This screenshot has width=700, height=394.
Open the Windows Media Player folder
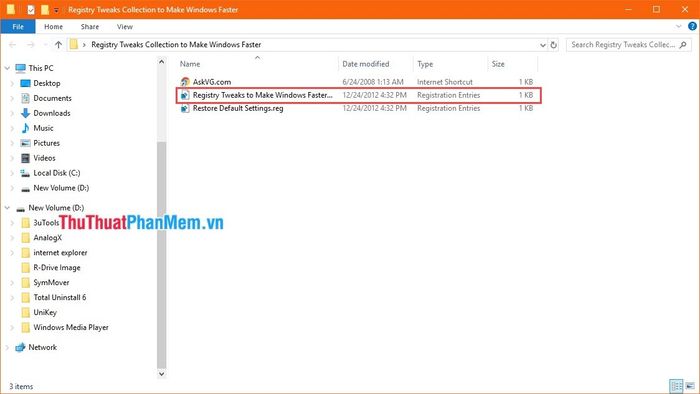71,328
